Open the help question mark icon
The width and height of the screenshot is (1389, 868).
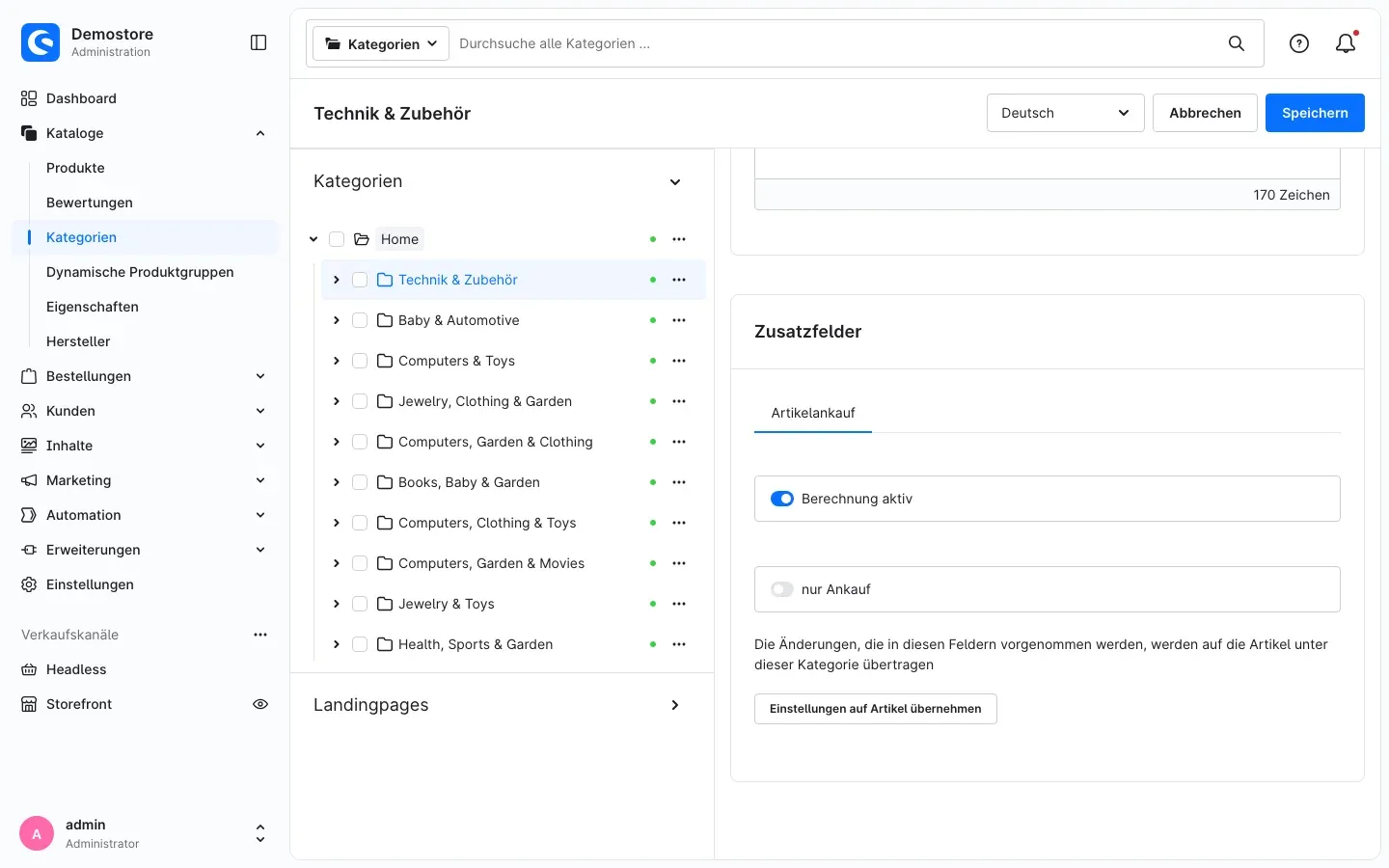coord(1299,43)
